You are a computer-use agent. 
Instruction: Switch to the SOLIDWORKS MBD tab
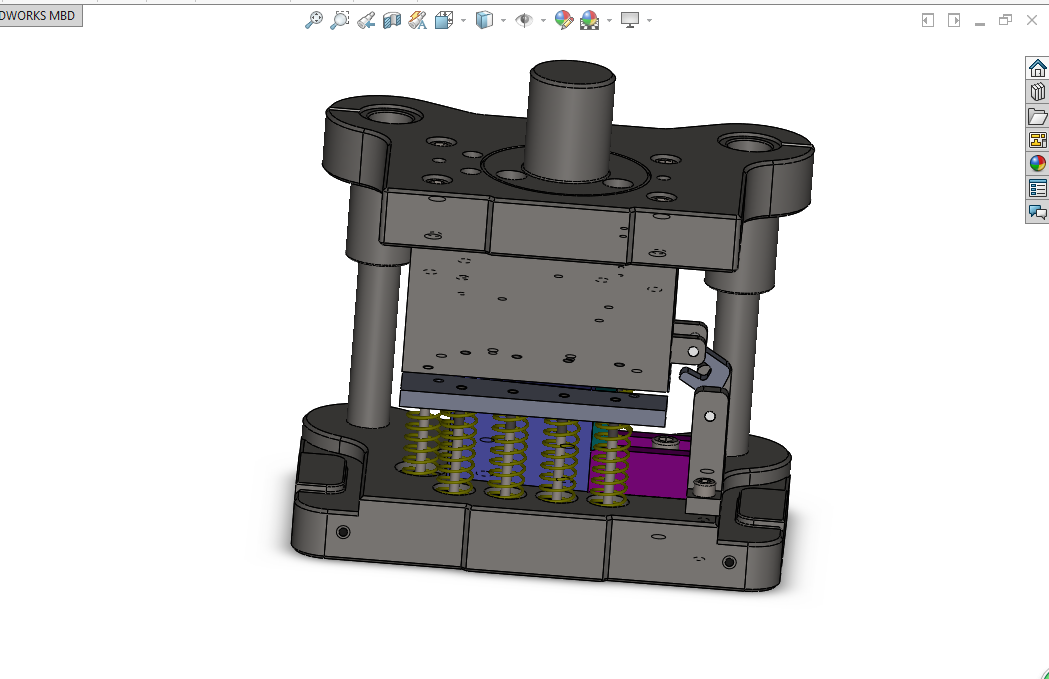click(40, 15)
